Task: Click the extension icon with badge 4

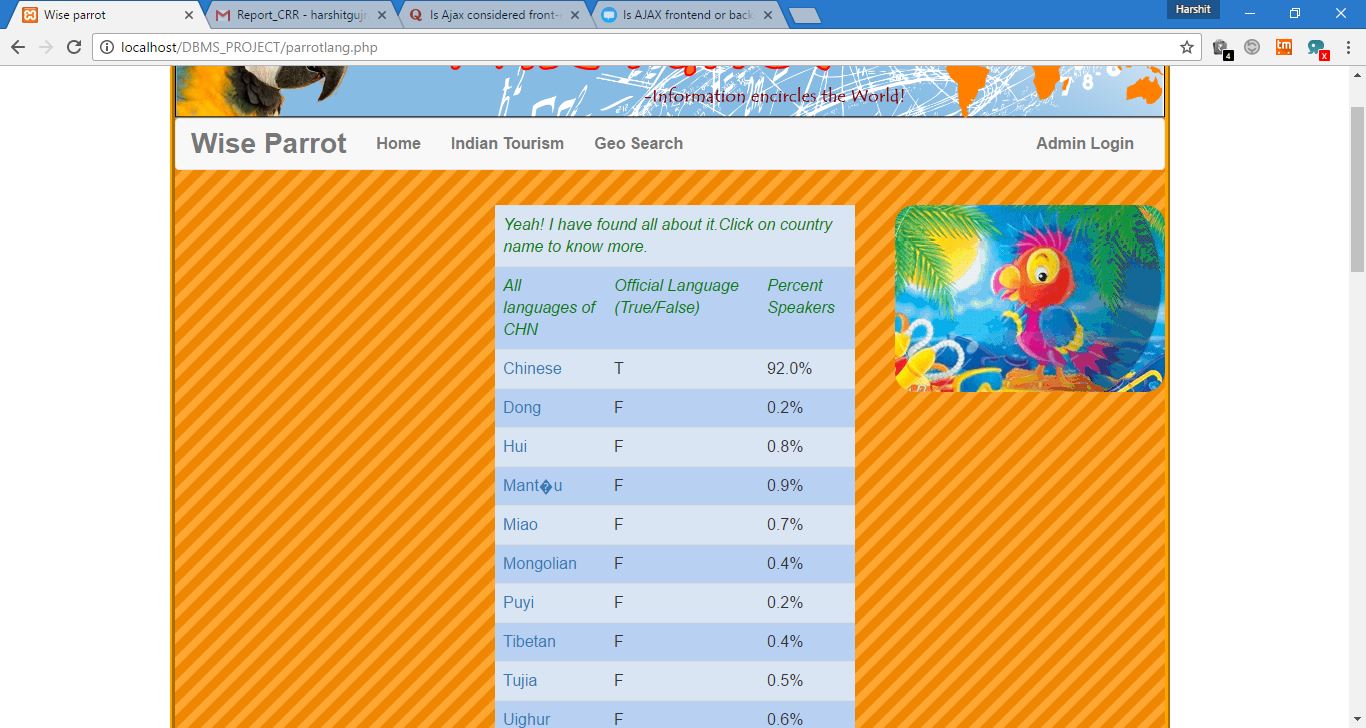Action: [1221, 48]
